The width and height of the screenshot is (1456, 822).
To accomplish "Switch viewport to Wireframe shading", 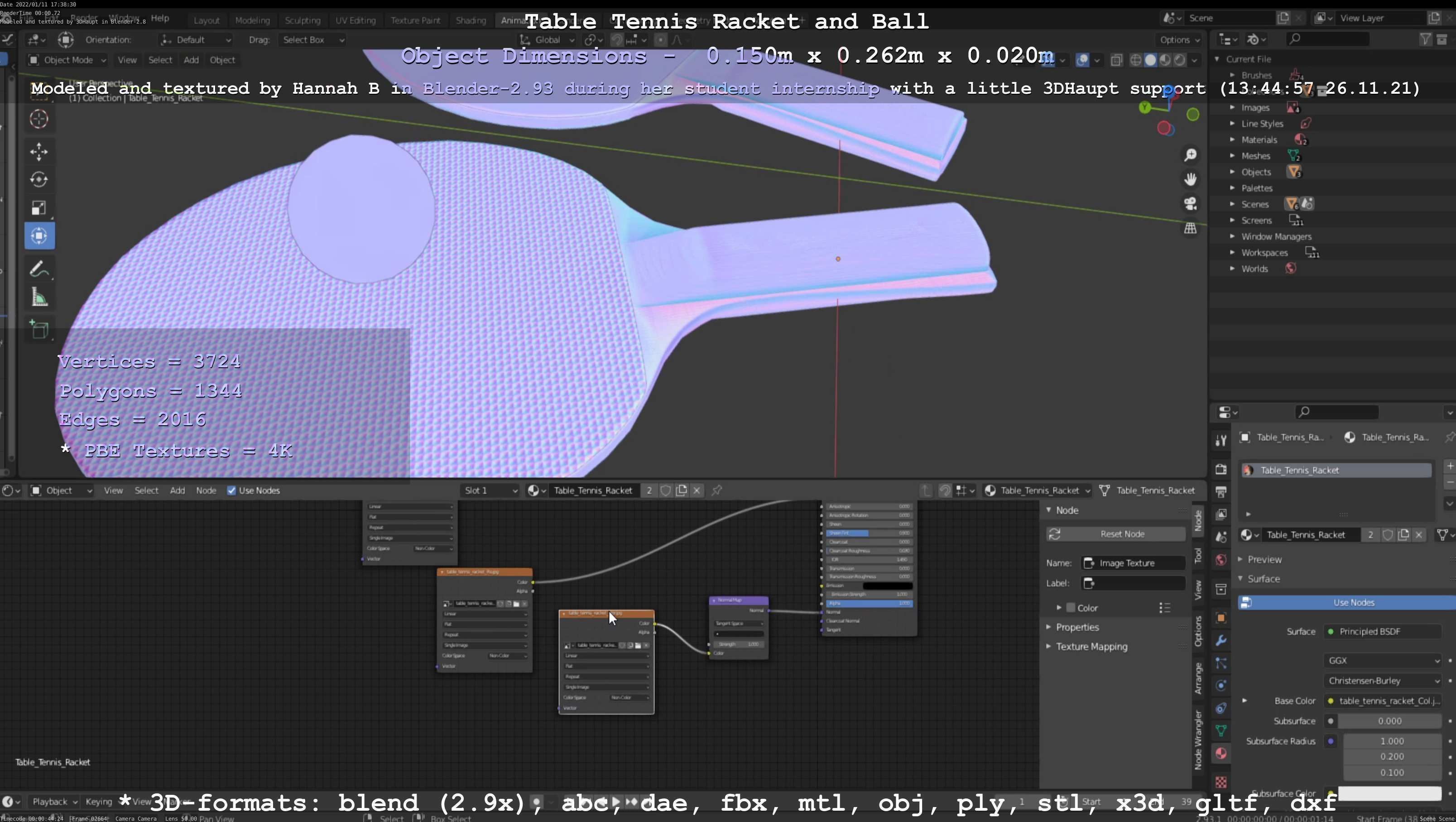I will point(1135,60).
